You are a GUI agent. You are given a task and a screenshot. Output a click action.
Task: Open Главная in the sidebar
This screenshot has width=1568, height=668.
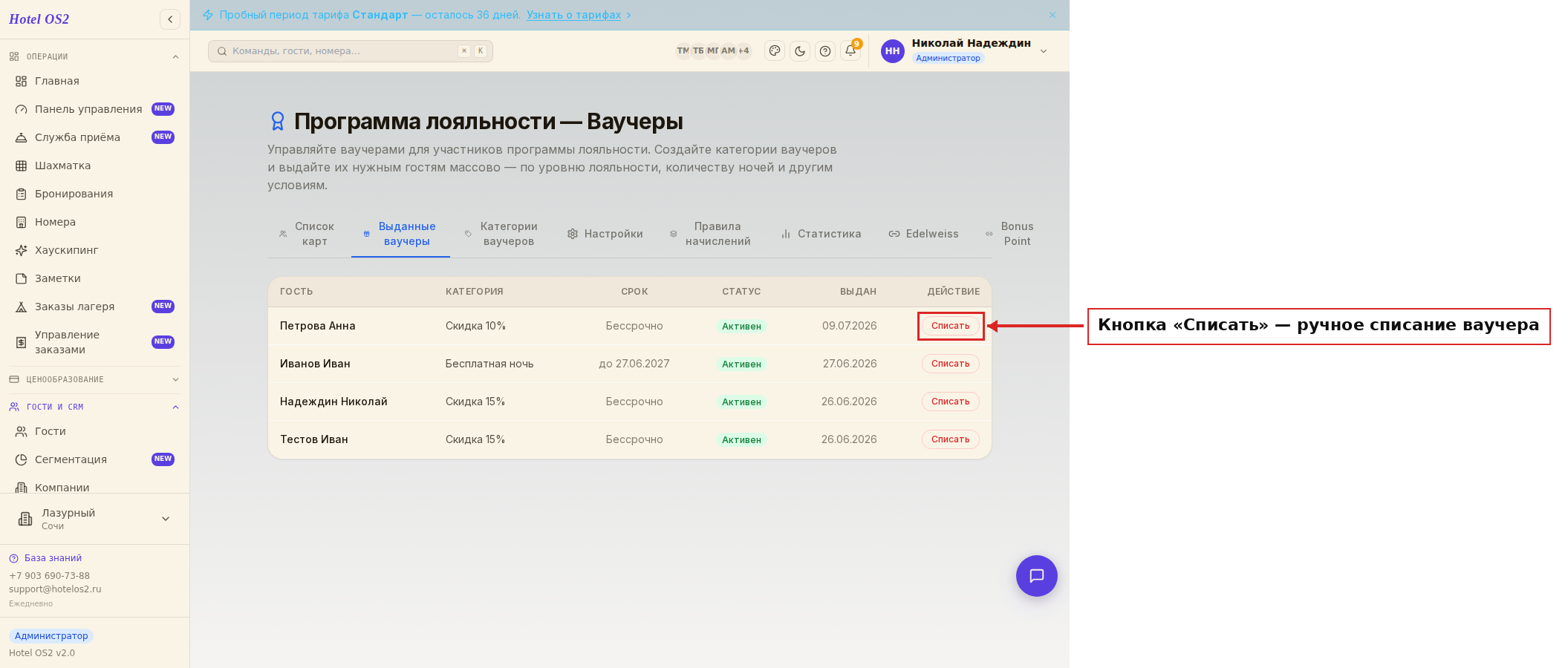(94, 81)
